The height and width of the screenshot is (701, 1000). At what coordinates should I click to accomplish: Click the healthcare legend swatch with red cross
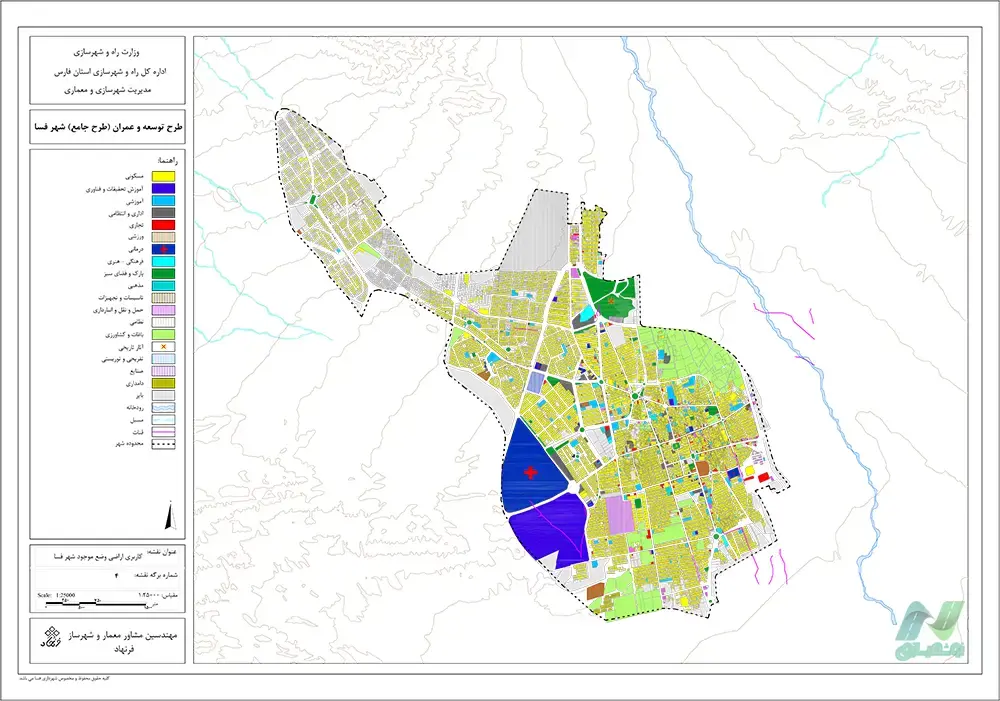(164, 249)
